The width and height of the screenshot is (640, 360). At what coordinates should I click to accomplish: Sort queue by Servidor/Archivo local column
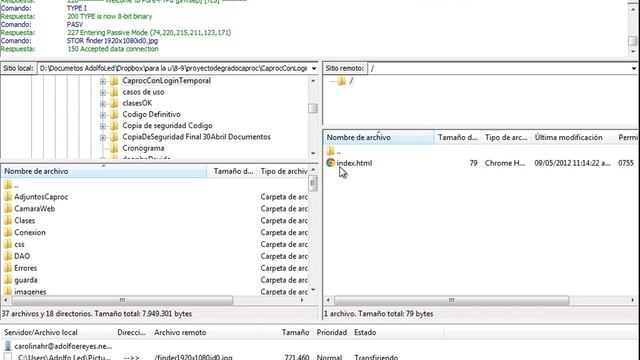point(57,333)
